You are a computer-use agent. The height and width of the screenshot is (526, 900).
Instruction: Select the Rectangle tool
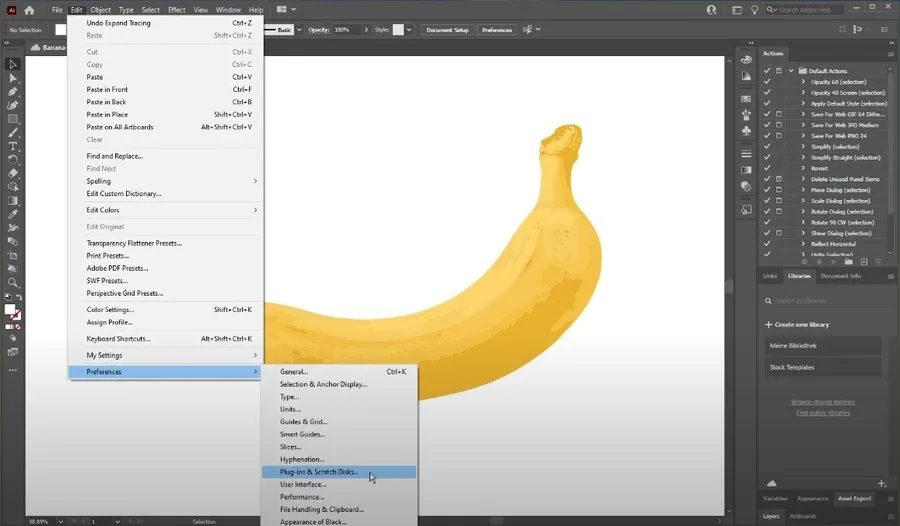click(13, 119)
